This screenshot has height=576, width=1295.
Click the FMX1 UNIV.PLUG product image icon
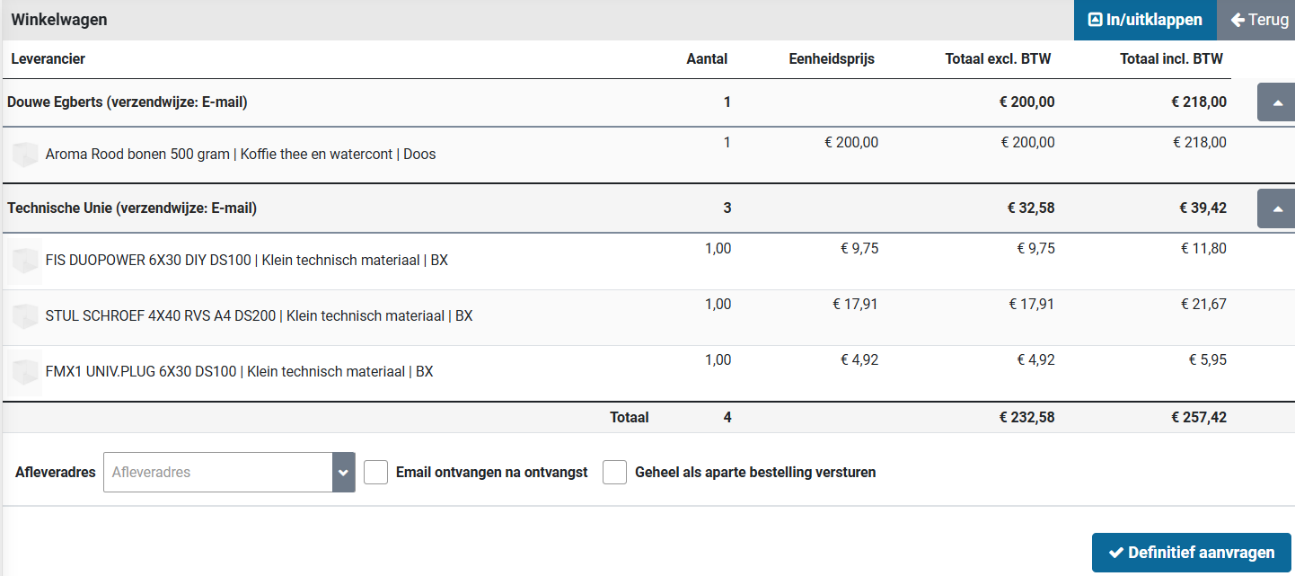click(25, 372)
